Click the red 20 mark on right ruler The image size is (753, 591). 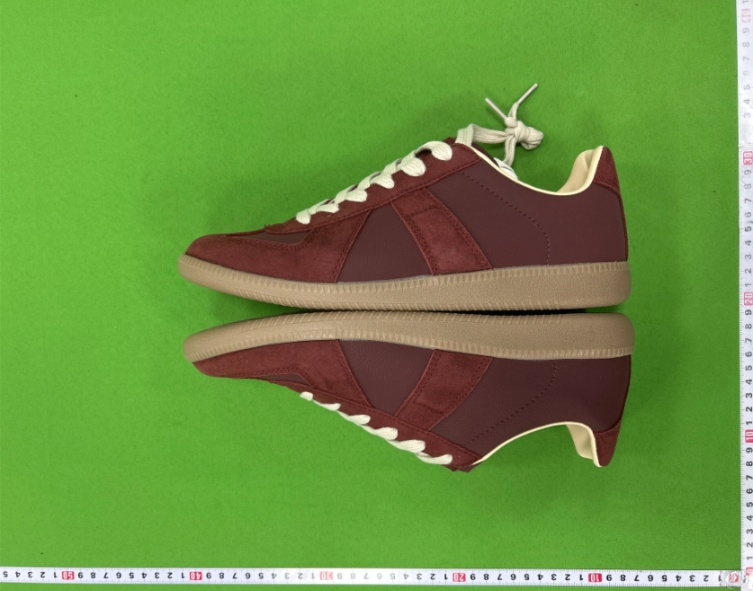click(748, 299)
